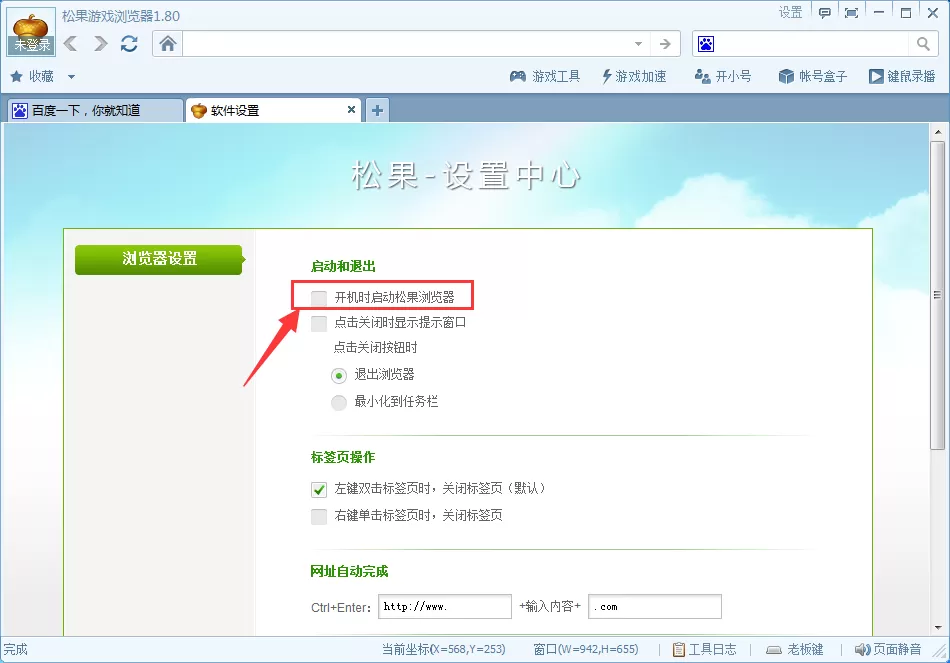Click the feedback speech bubble icon
This screenshot has width=950, height=663.
tap(825, 13)
